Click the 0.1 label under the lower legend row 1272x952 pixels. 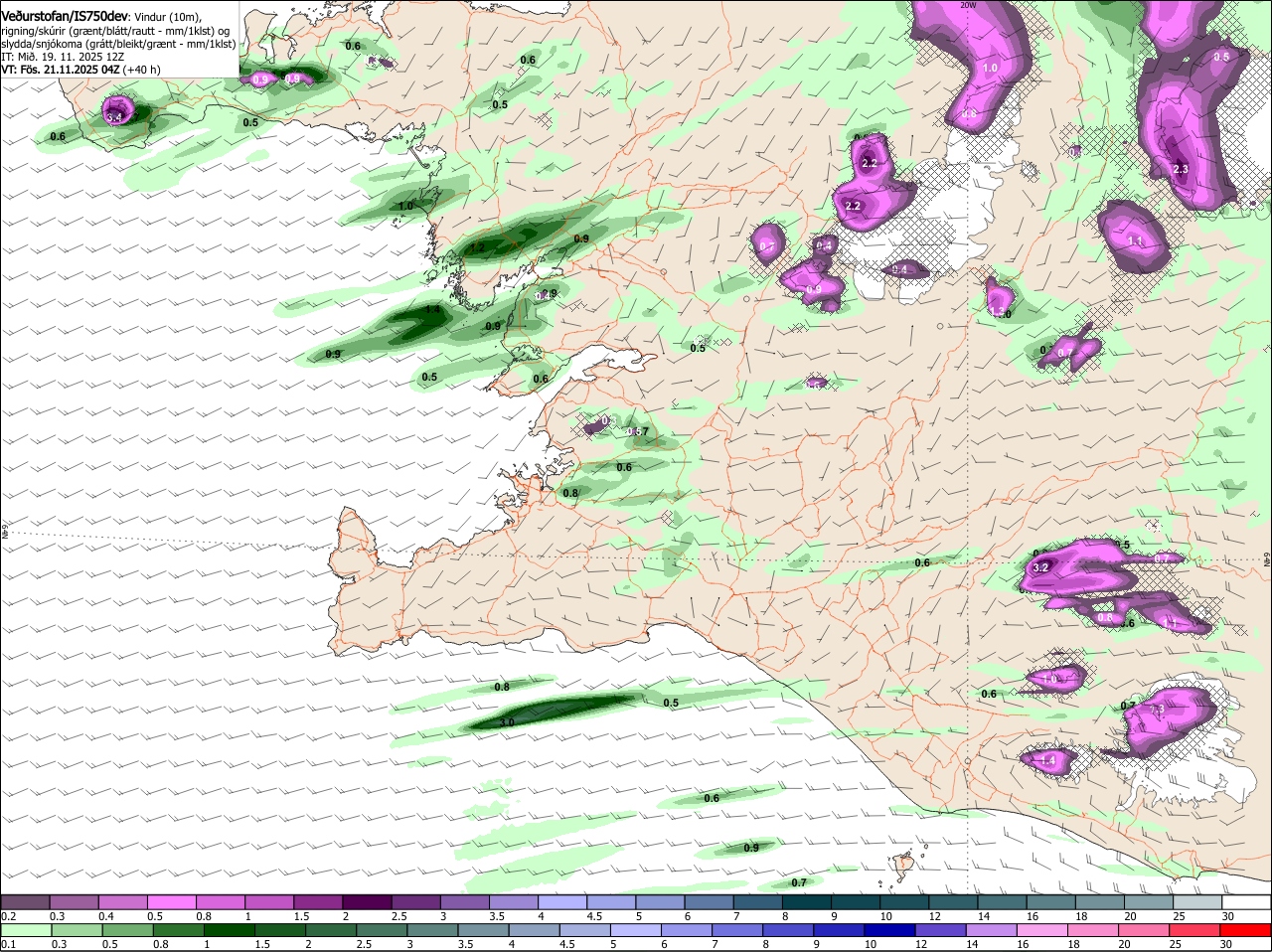(x=9, y=944)
